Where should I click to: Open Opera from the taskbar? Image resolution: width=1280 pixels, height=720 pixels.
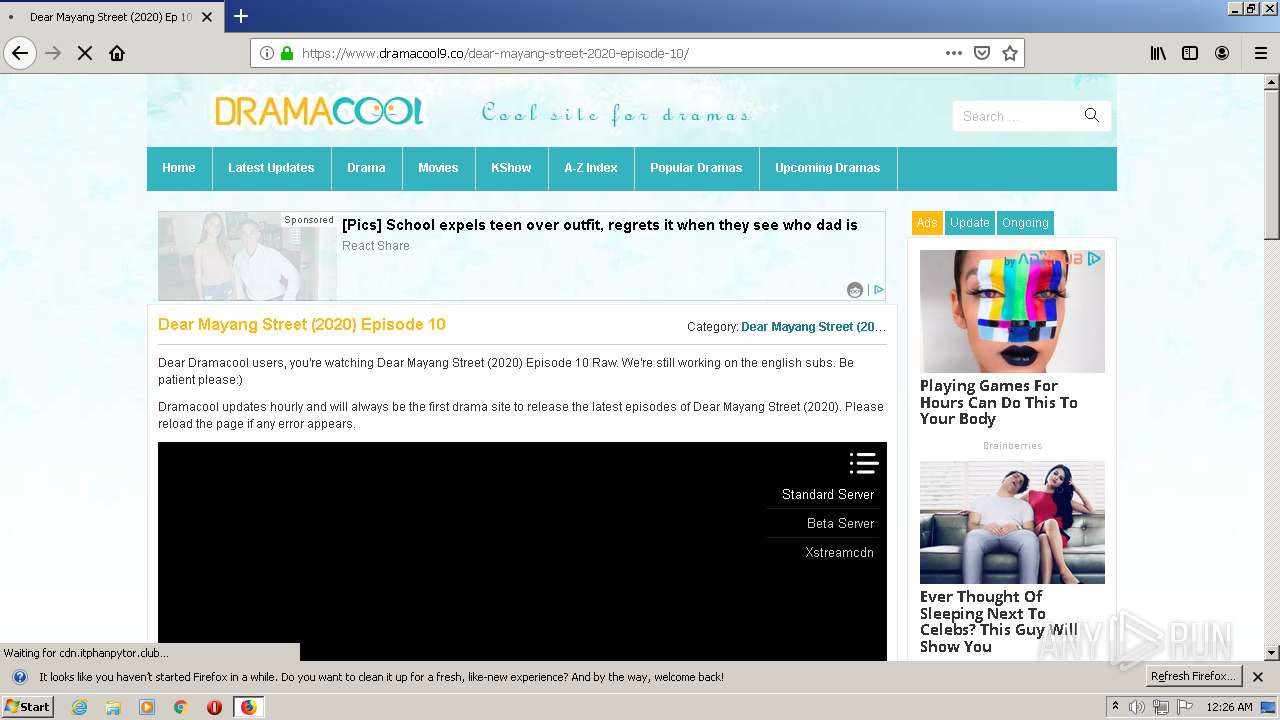click(x=214, y=707)
